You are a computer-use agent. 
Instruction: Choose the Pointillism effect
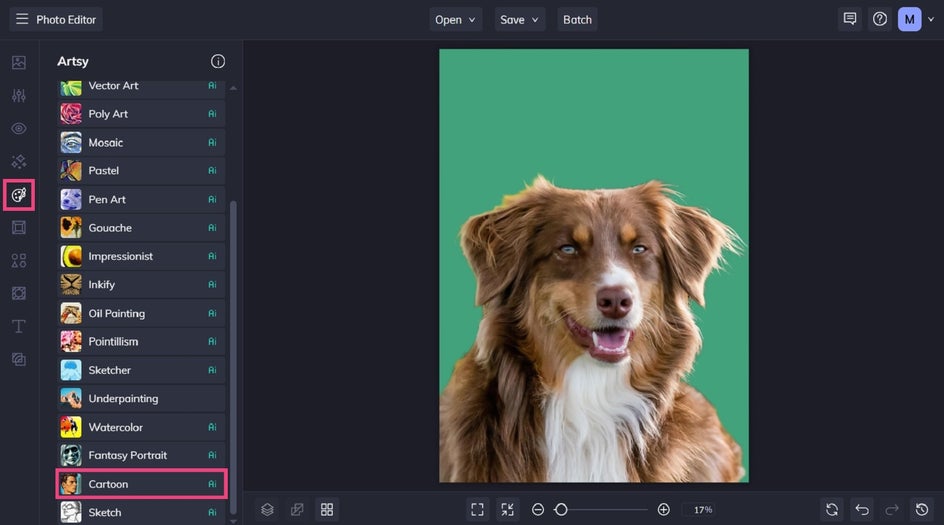pyautogui.click(x=141, y=342)
